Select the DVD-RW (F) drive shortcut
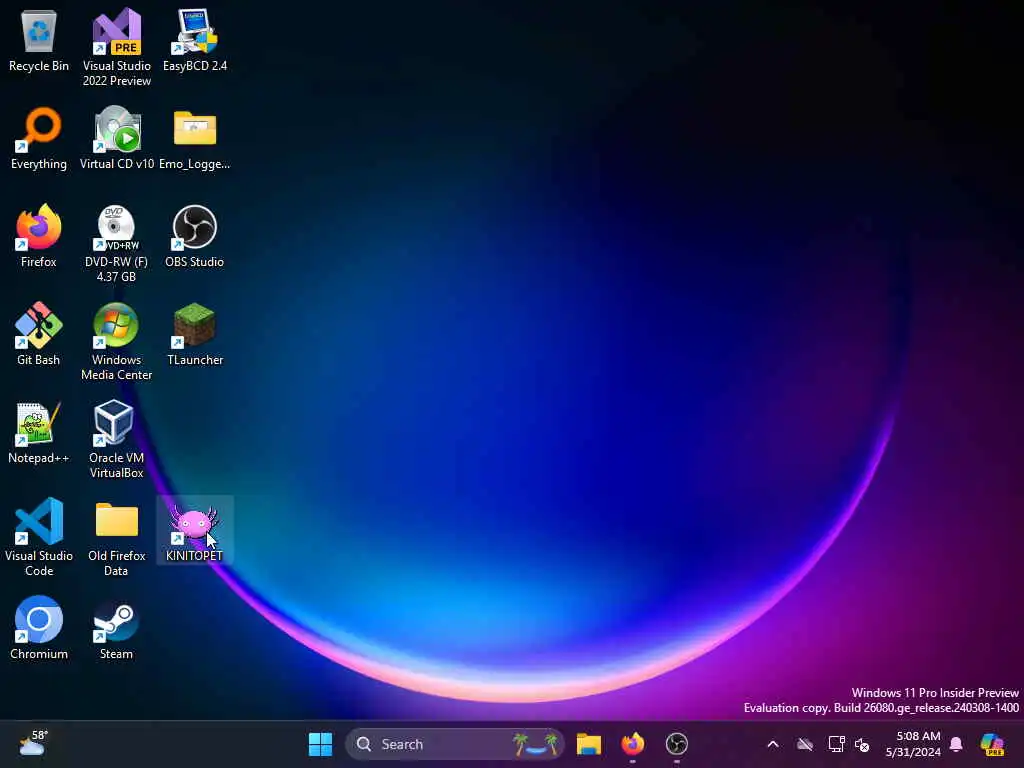The width and height of the screenshot is (1024, 768). tap(116, 243)
